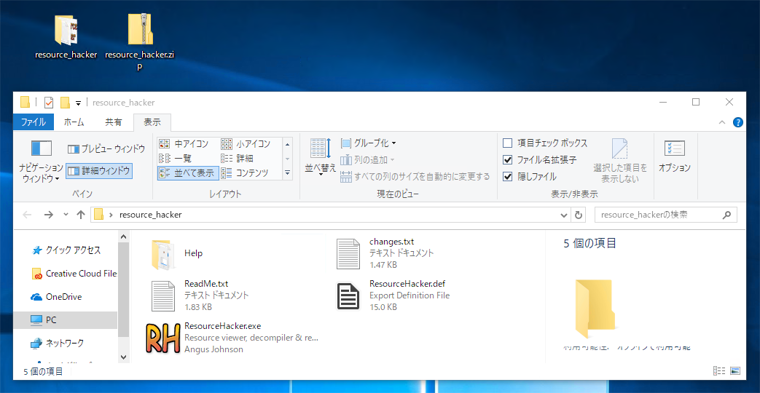The width and height of the screenshot is (760, 393).
Task: Open the ナビゲーション ウィンドウ dropdown
Action: [41, 161]
